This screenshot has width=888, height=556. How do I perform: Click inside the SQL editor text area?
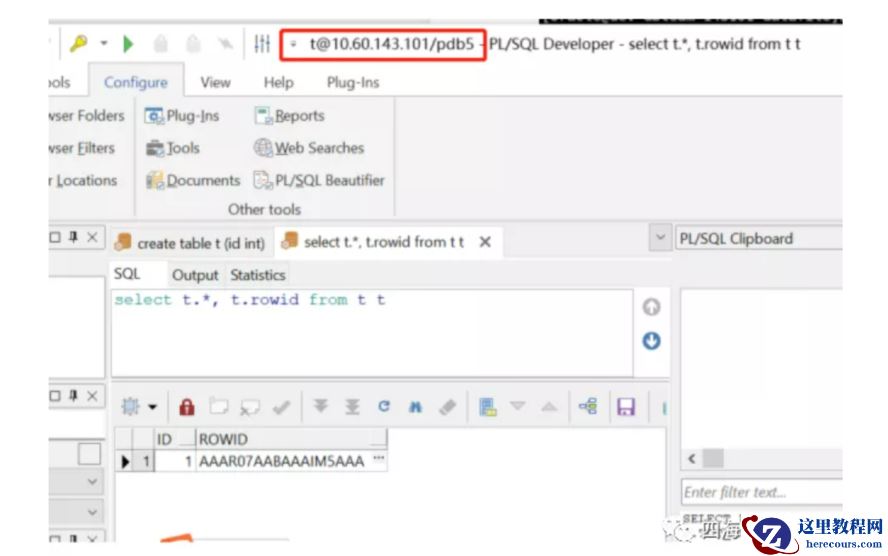click(372, 333)
